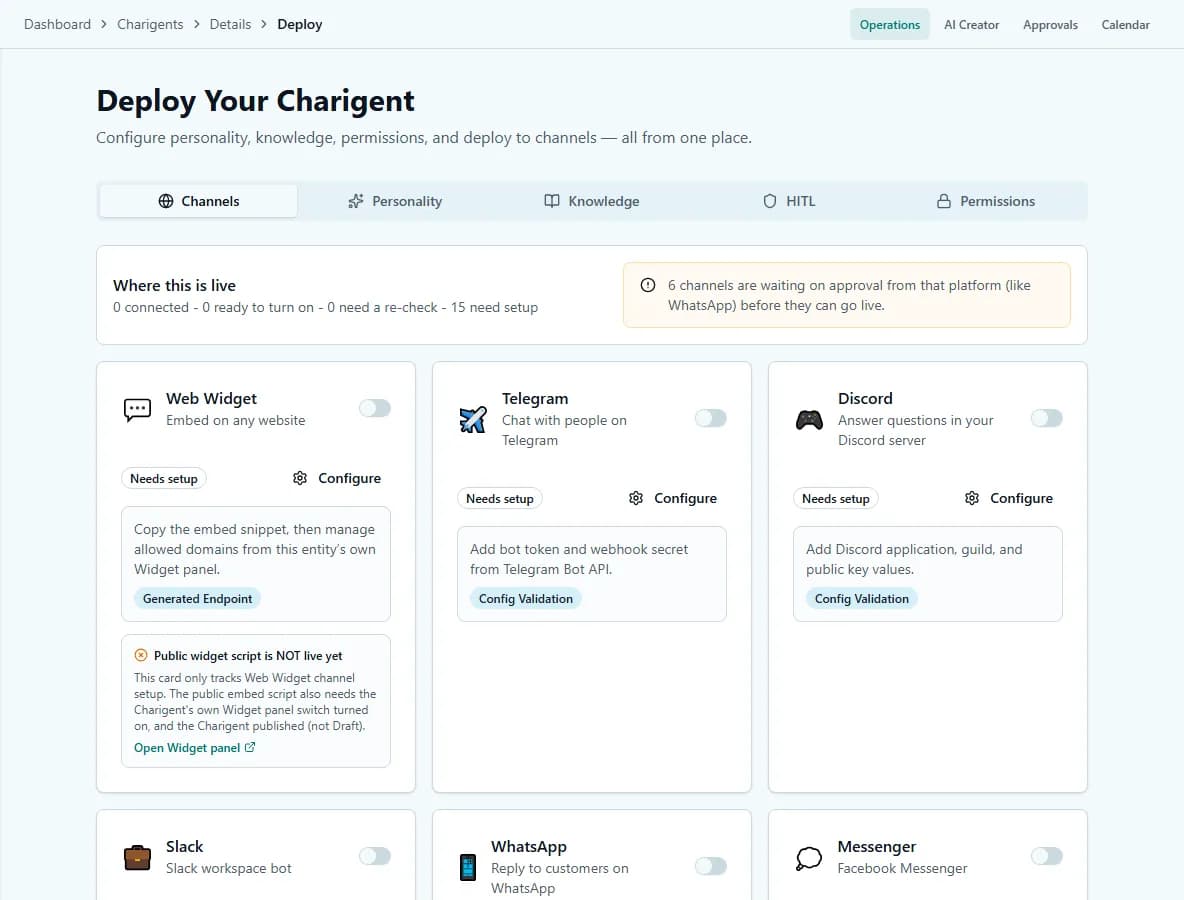
Task: Click 'Embed on any website' text
Action: [236, 421]
